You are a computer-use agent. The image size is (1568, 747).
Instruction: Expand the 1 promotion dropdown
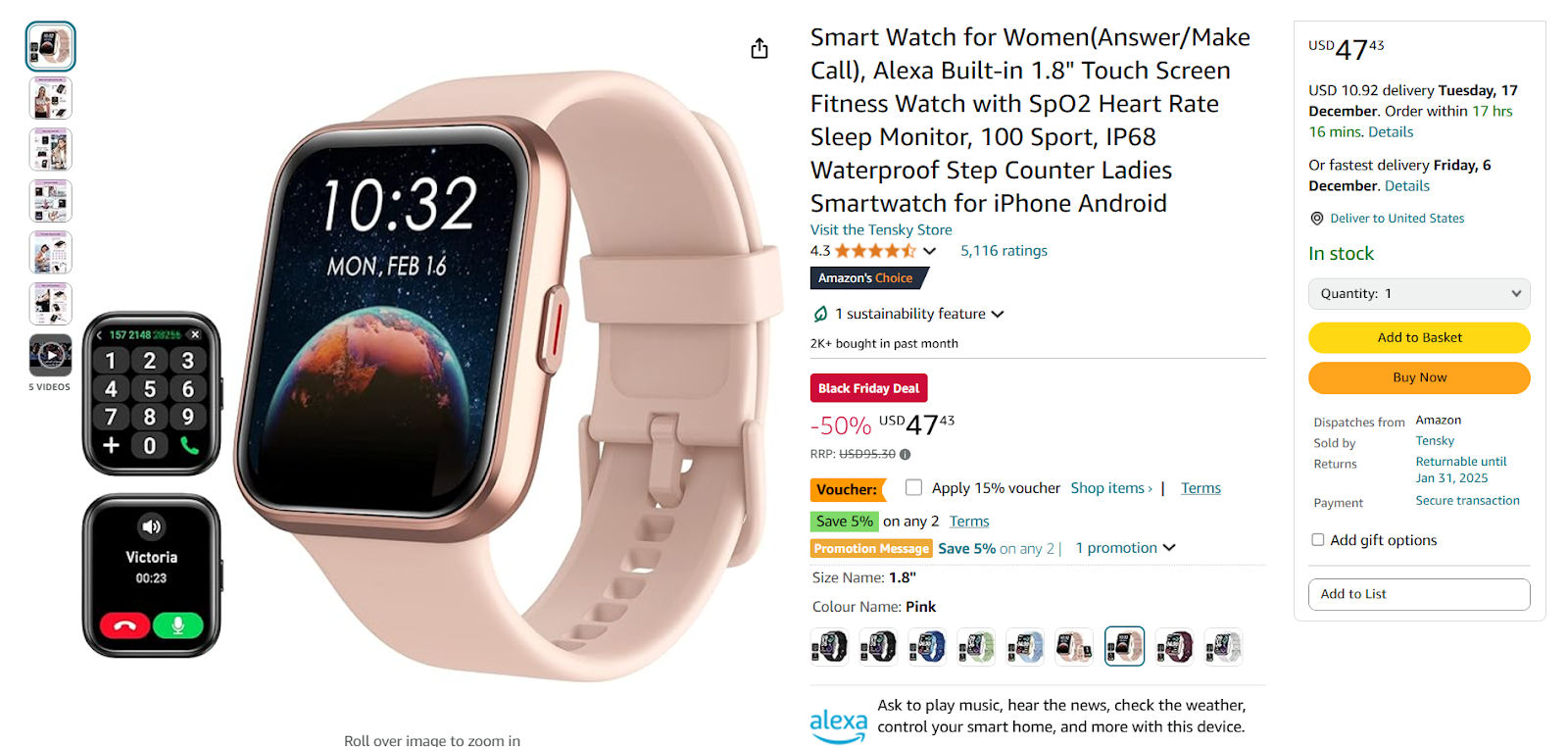[x=1125, y=548]
